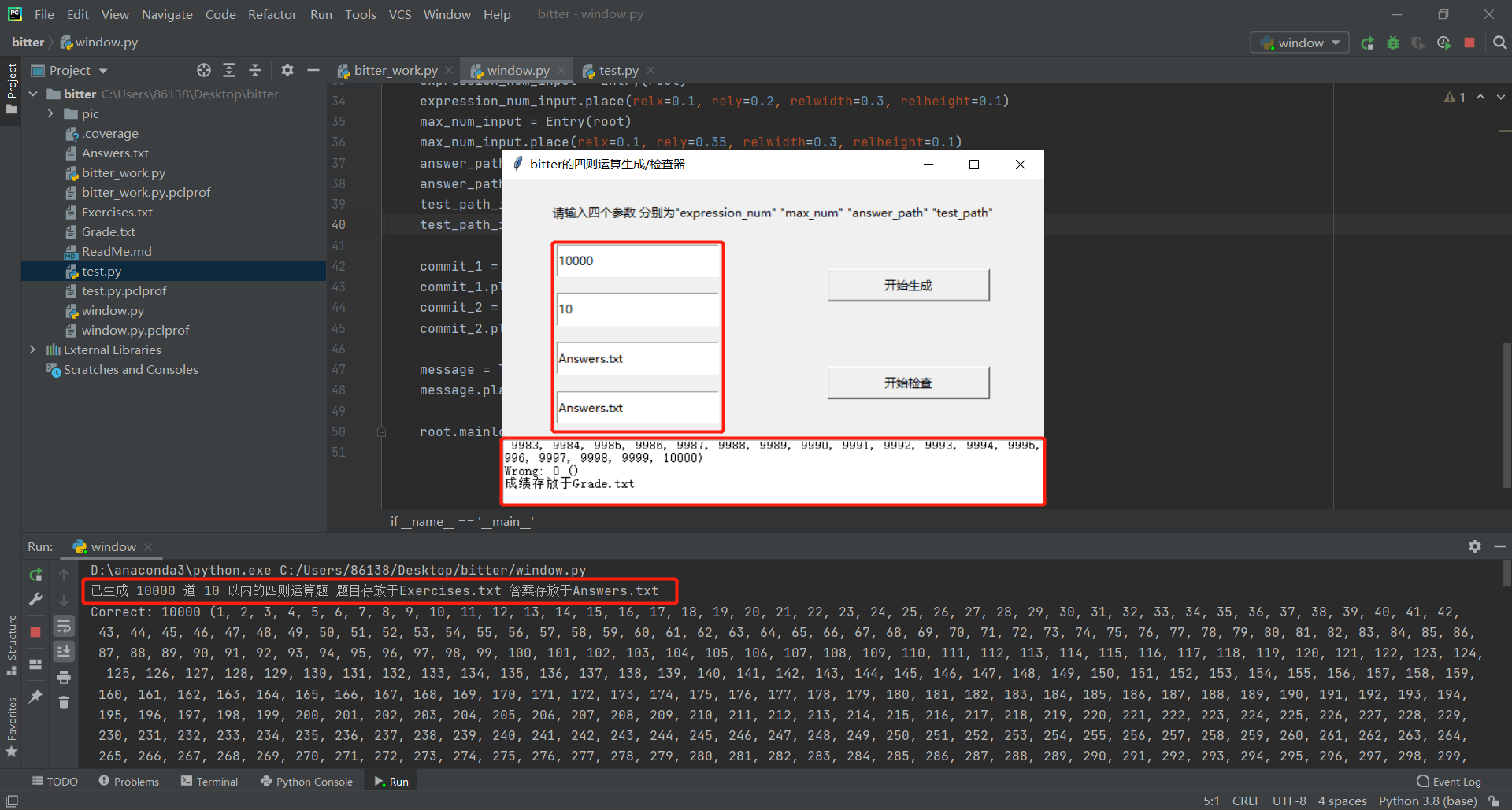Go to the previous highlighted problem arrow

1480,97
